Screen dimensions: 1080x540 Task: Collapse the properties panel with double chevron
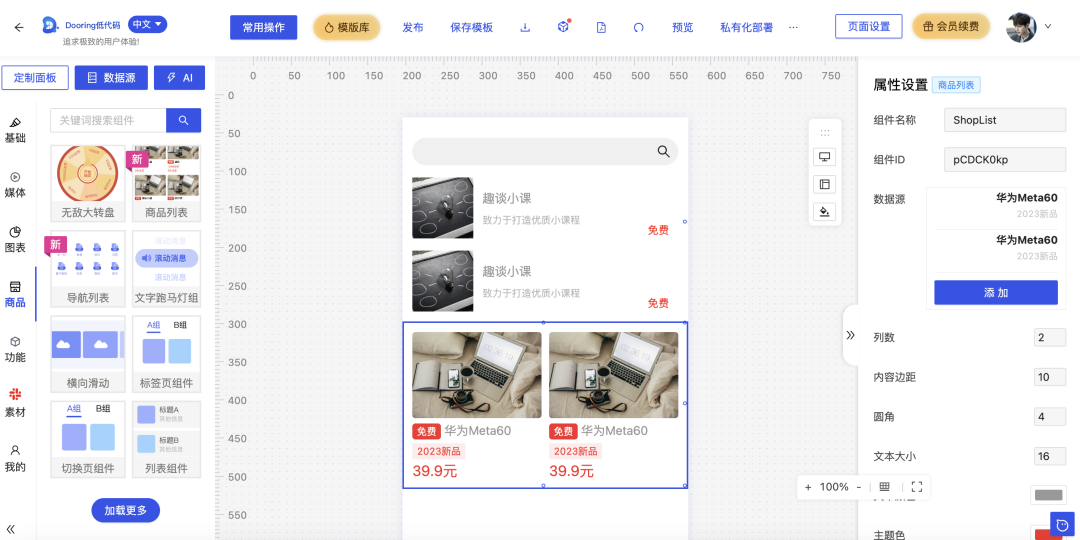pos(851,335)
